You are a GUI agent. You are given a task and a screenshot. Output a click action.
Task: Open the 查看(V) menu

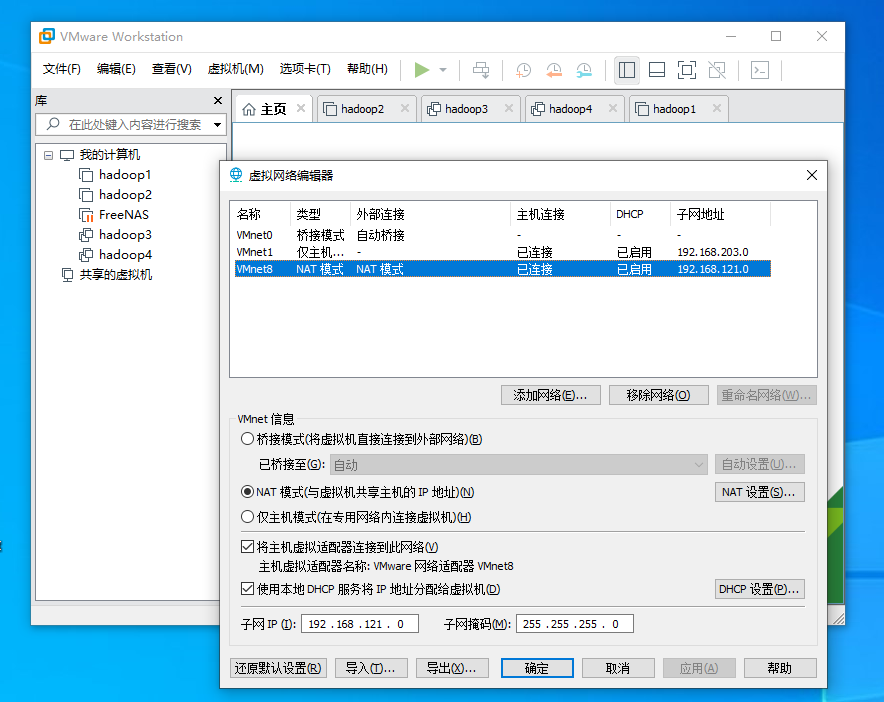pyautogui.click(x=171, y=69)
